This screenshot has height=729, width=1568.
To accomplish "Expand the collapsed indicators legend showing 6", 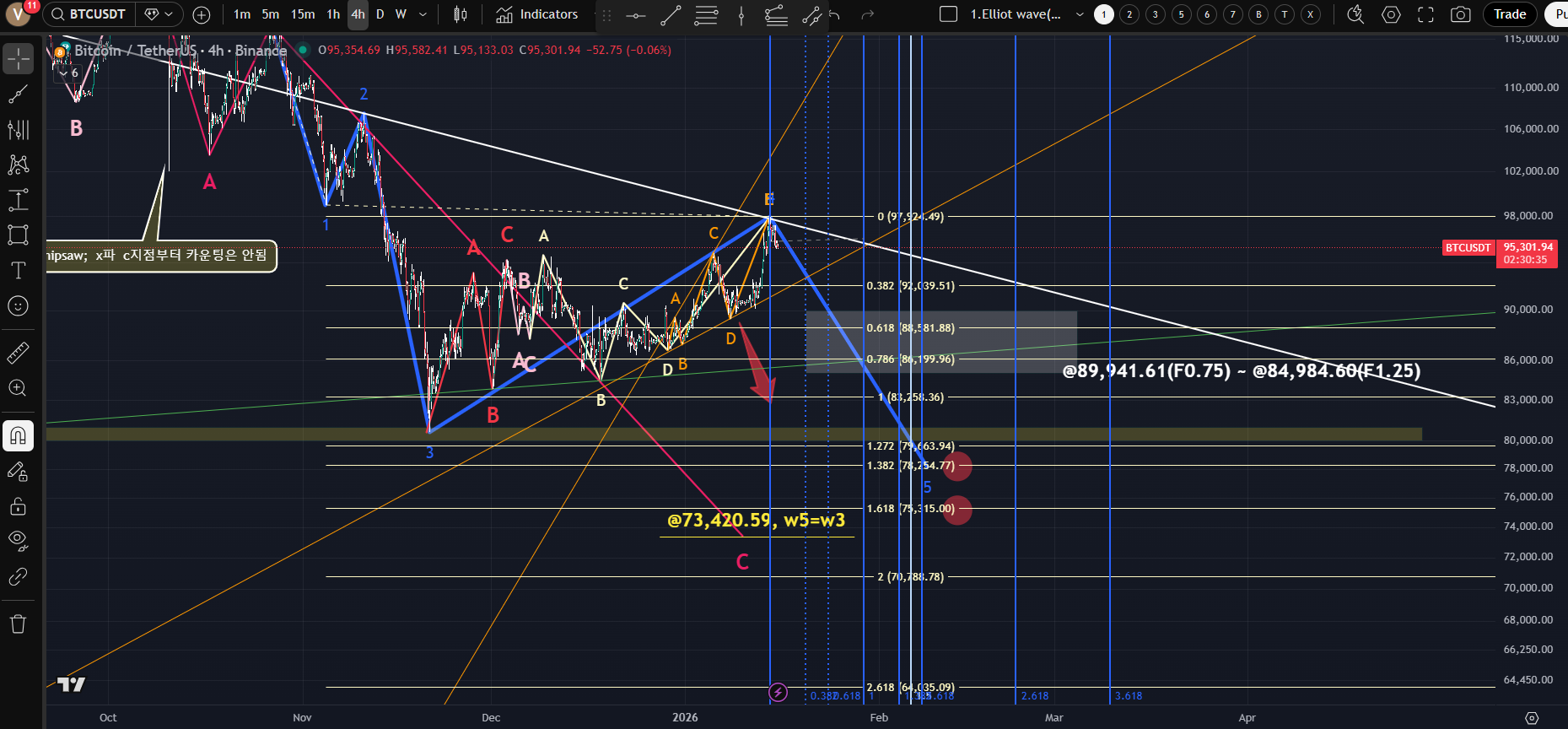I will (x=68, y=73).
